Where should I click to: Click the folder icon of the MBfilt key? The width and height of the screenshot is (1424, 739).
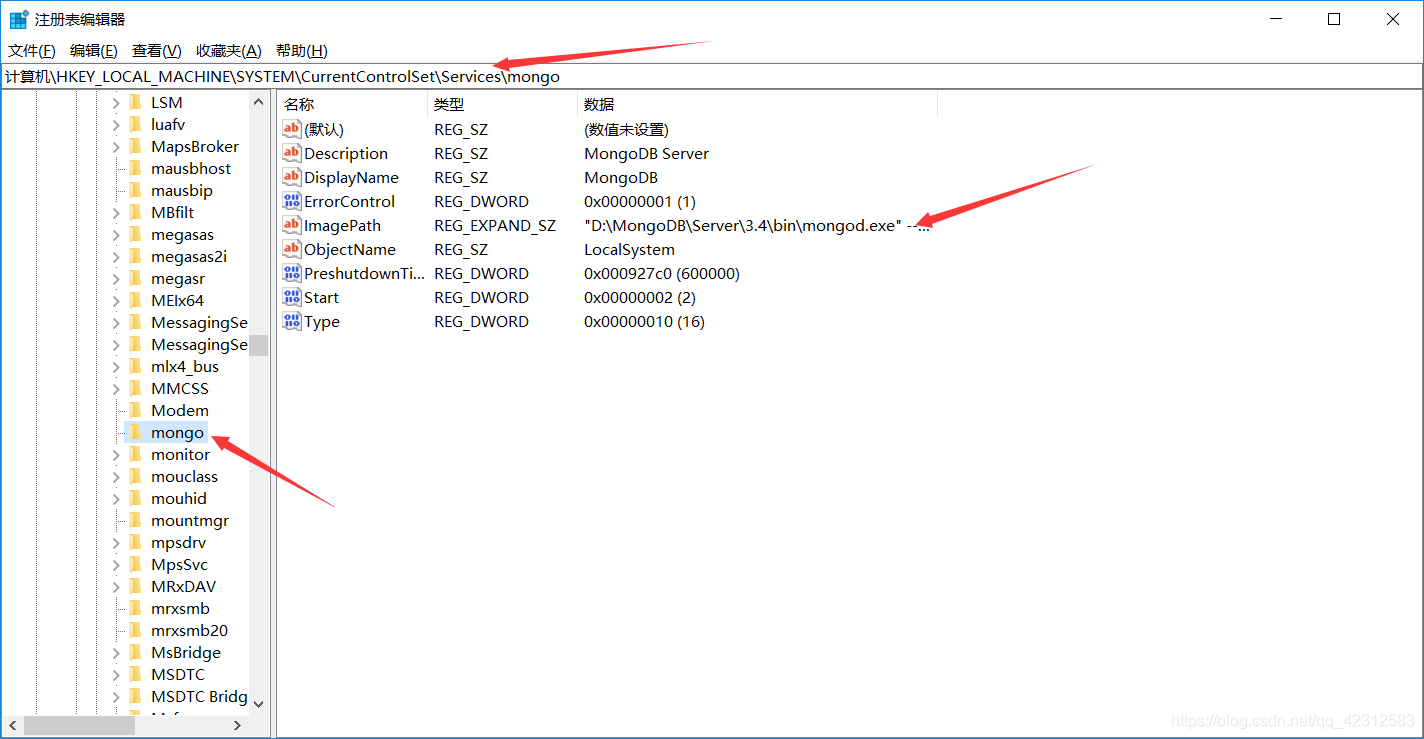[135, 212]
